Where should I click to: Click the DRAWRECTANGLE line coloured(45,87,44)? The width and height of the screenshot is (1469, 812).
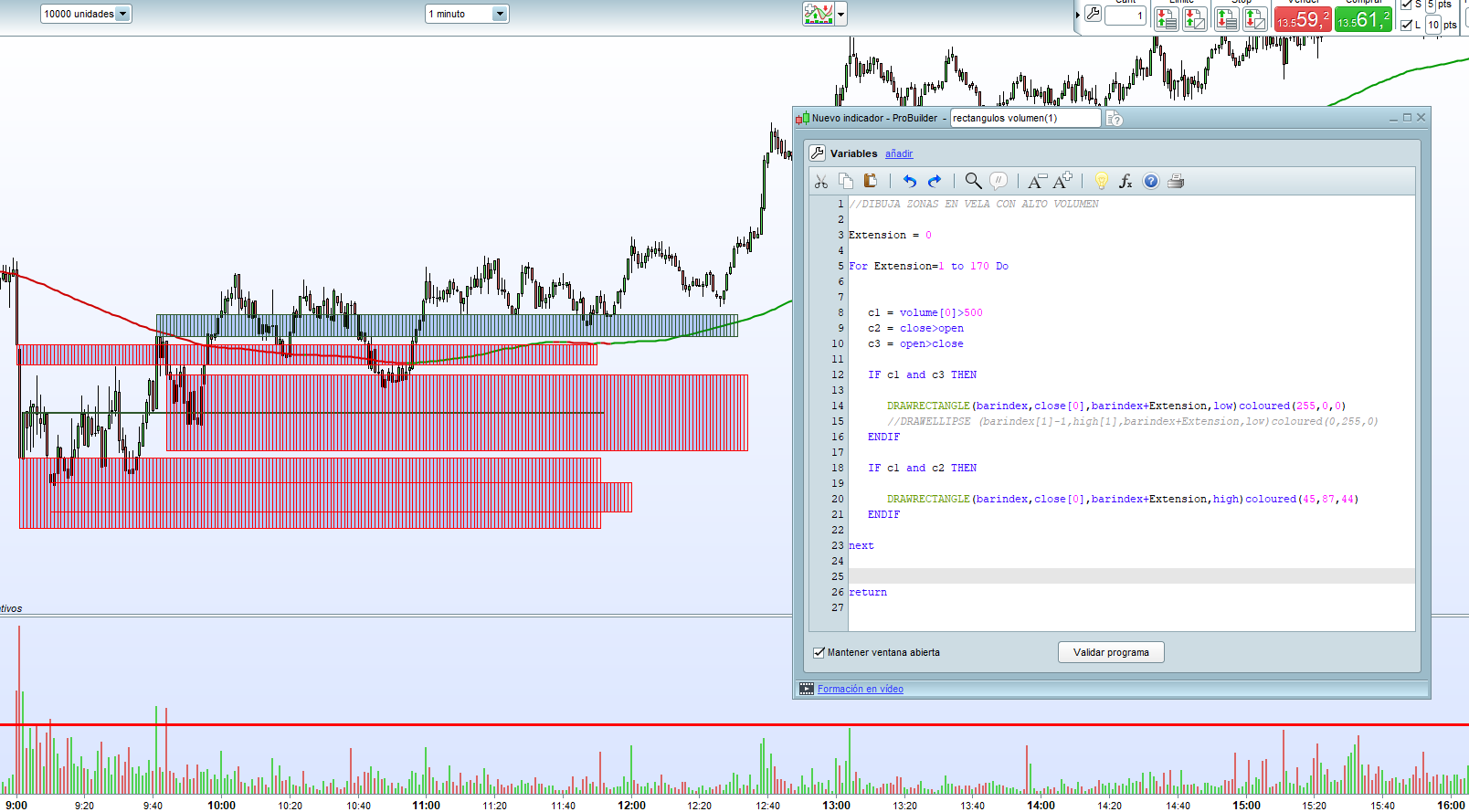(x=1123, y=499)
